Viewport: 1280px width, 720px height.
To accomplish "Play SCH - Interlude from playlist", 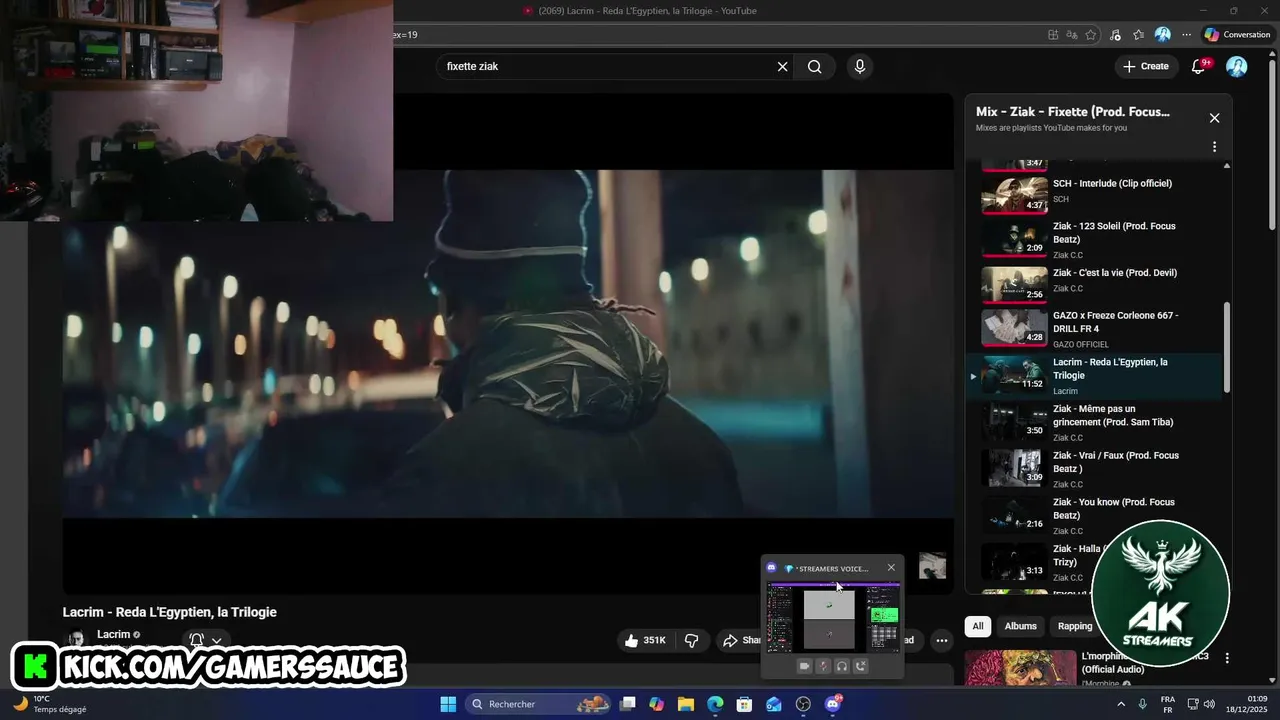I will tap(1095, 194).
